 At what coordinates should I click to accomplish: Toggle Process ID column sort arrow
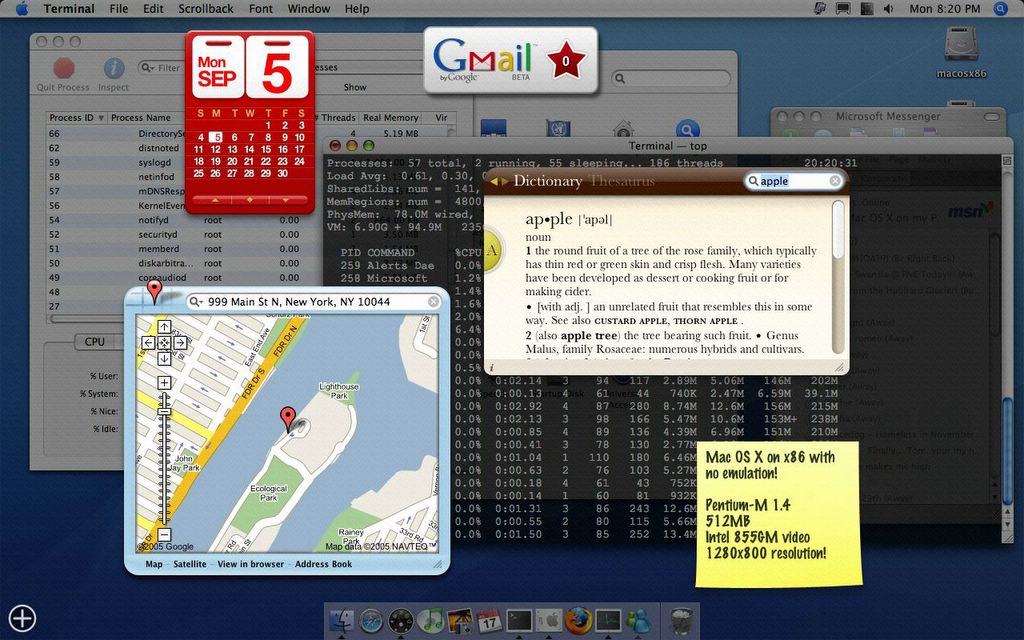101,118
